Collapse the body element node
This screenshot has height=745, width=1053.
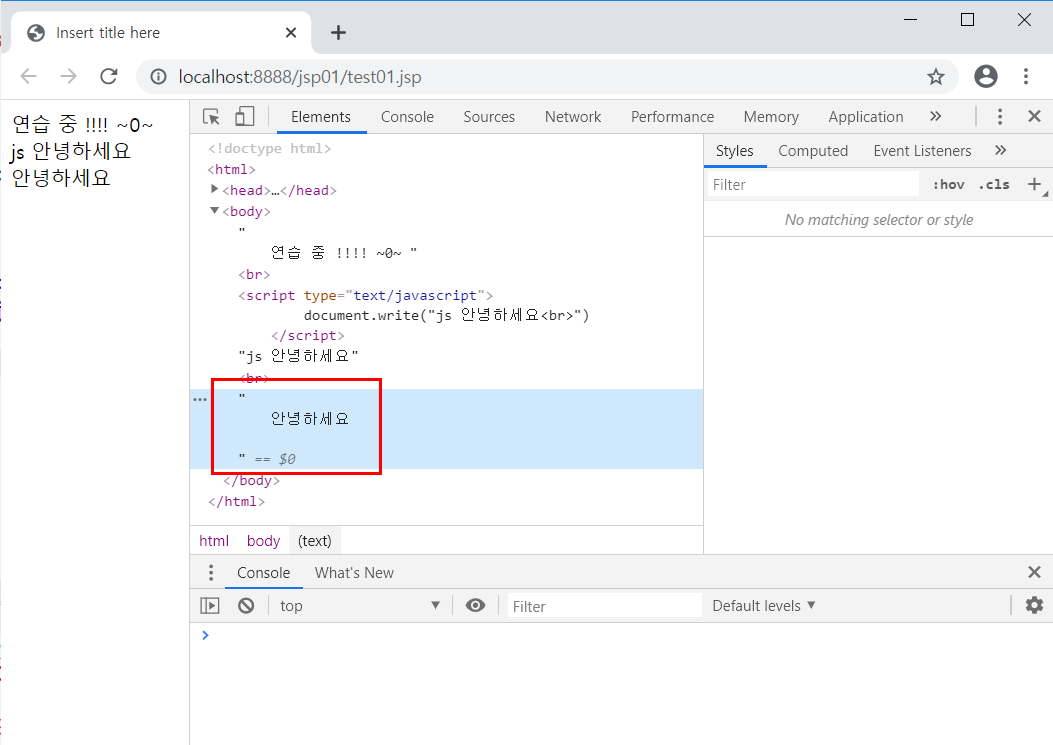pyautogui.click(x=214, y=210)
